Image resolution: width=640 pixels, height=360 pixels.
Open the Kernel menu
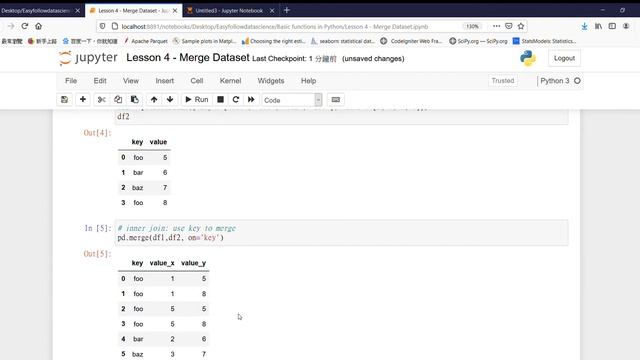pos(230,81)
